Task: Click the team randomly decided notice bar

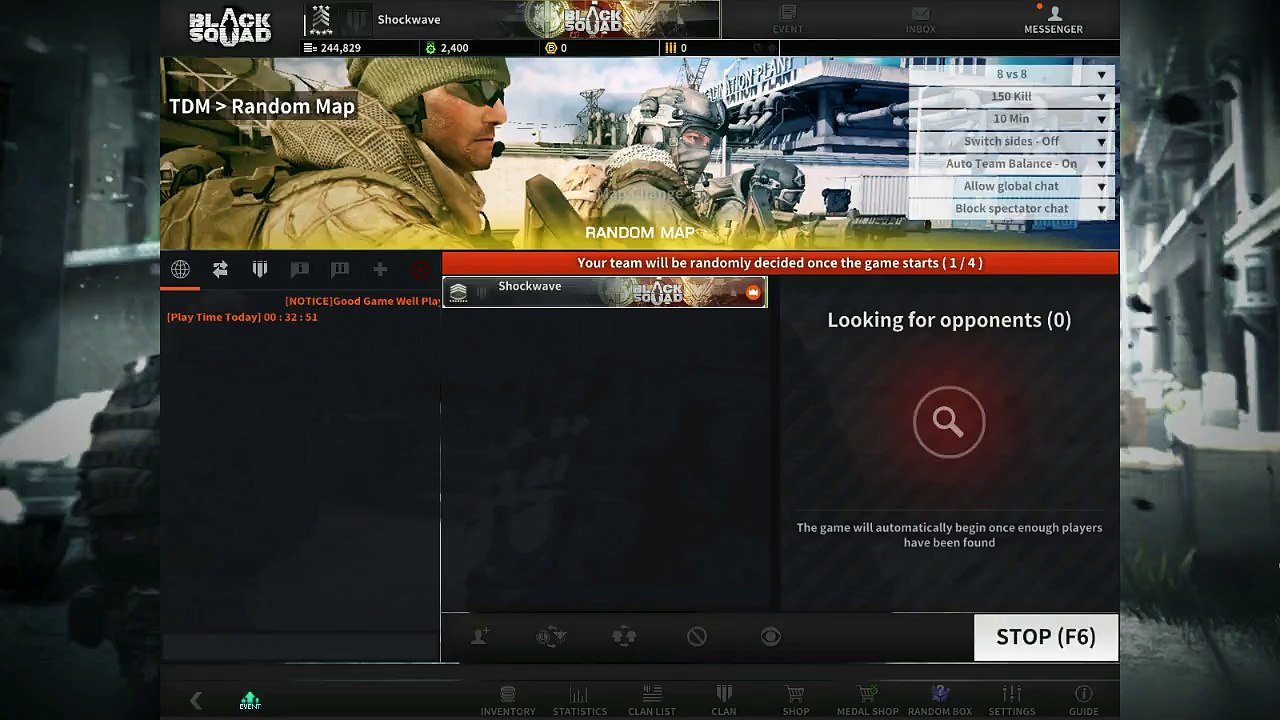Action: click(x=780, y=263)
